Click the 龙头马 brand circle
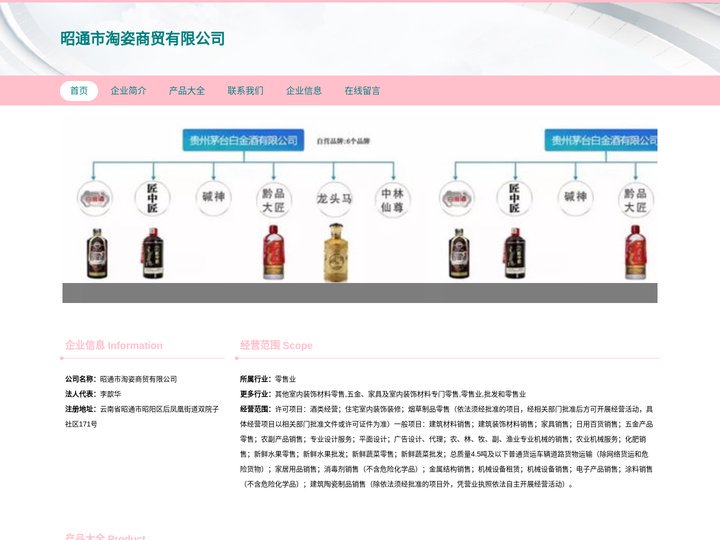 point(334,199)
